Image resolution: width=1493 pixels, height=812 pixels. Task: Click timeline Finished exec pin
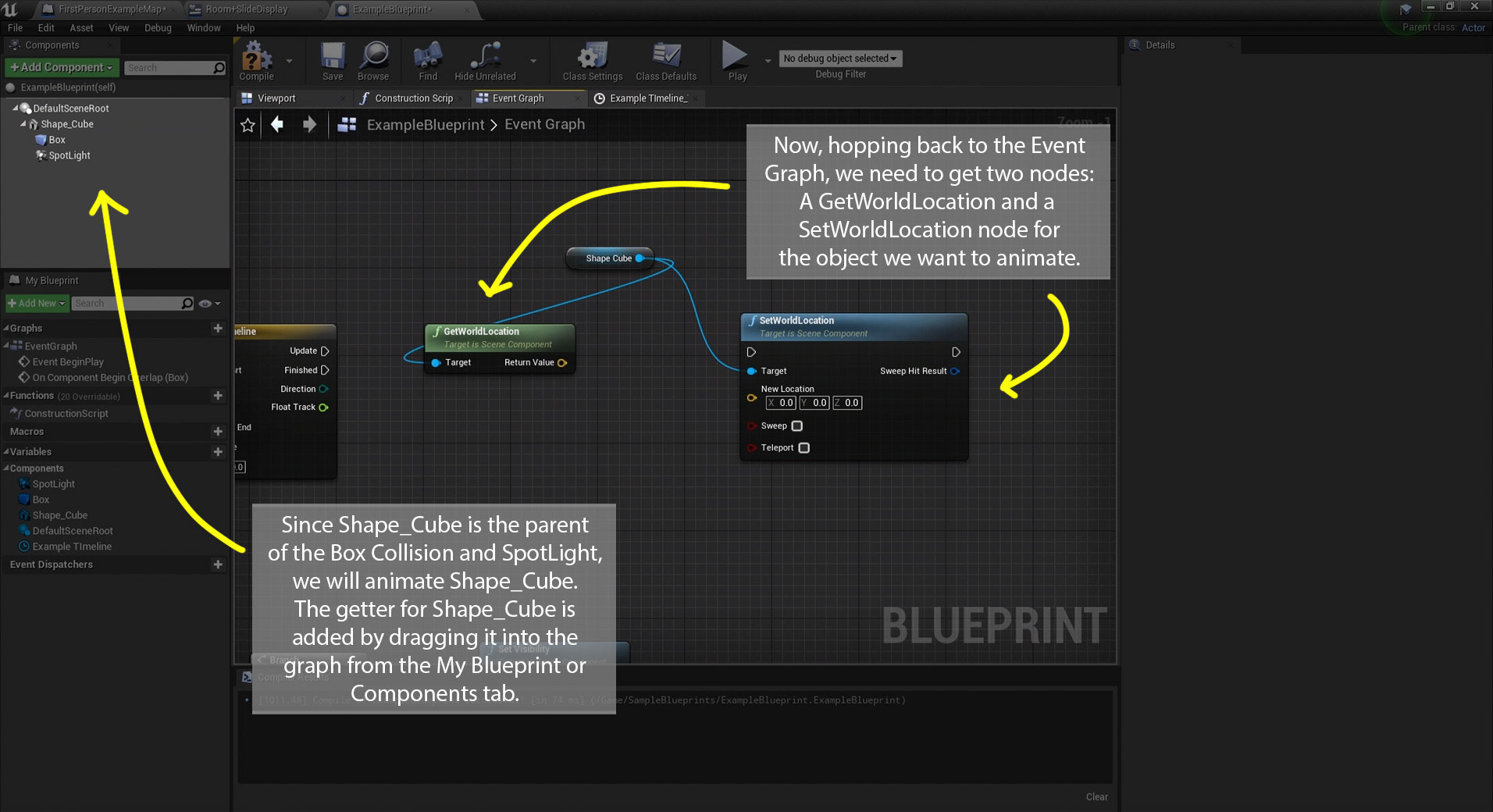tap(325, 370)
